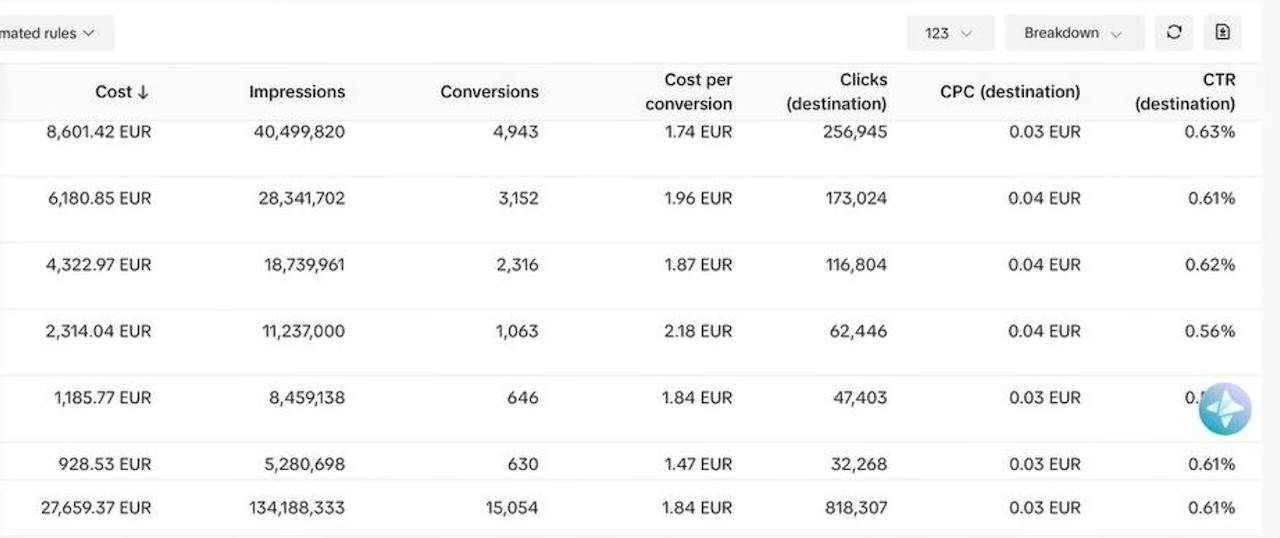
Task: Click the refresh data icon
Action: pos(1174,33)
